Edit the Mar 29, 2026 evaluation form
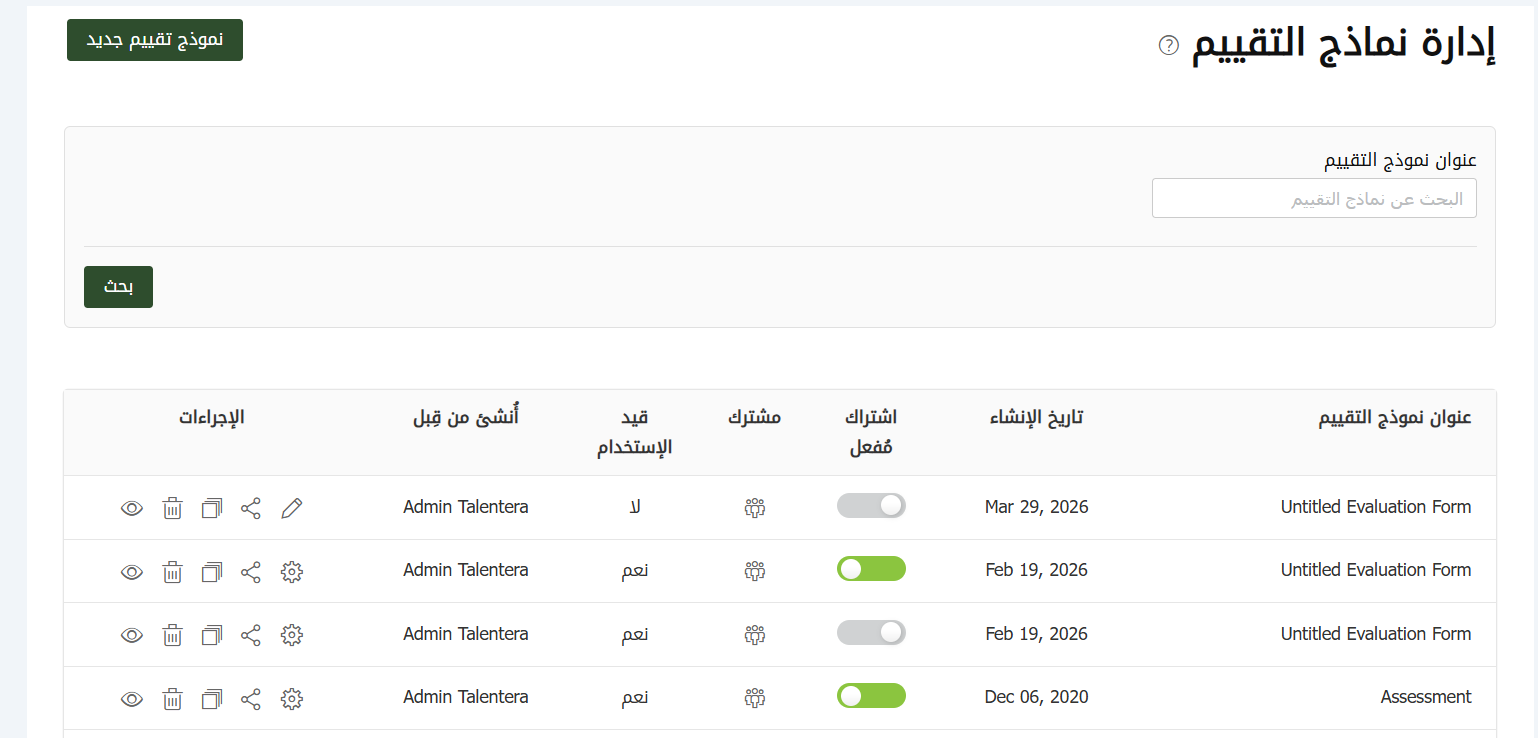 coord(291,508)
